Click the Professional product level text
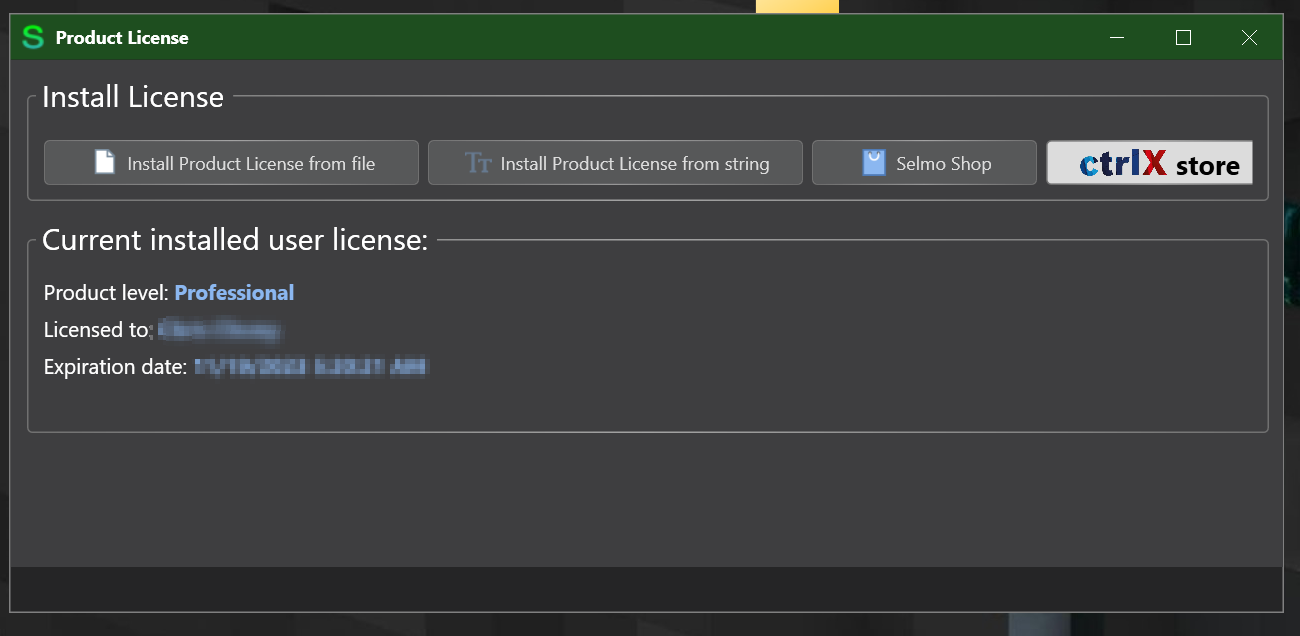This screenshot has height=636, width=1300. [234, 293]
